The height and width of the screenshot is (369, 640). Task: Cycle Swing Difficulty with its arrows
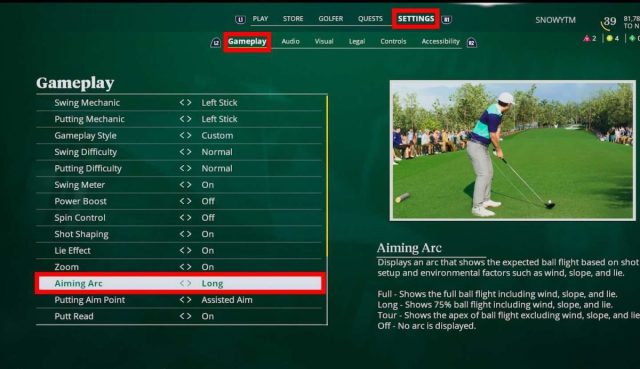pyautogui.click(x=185, y=152)
